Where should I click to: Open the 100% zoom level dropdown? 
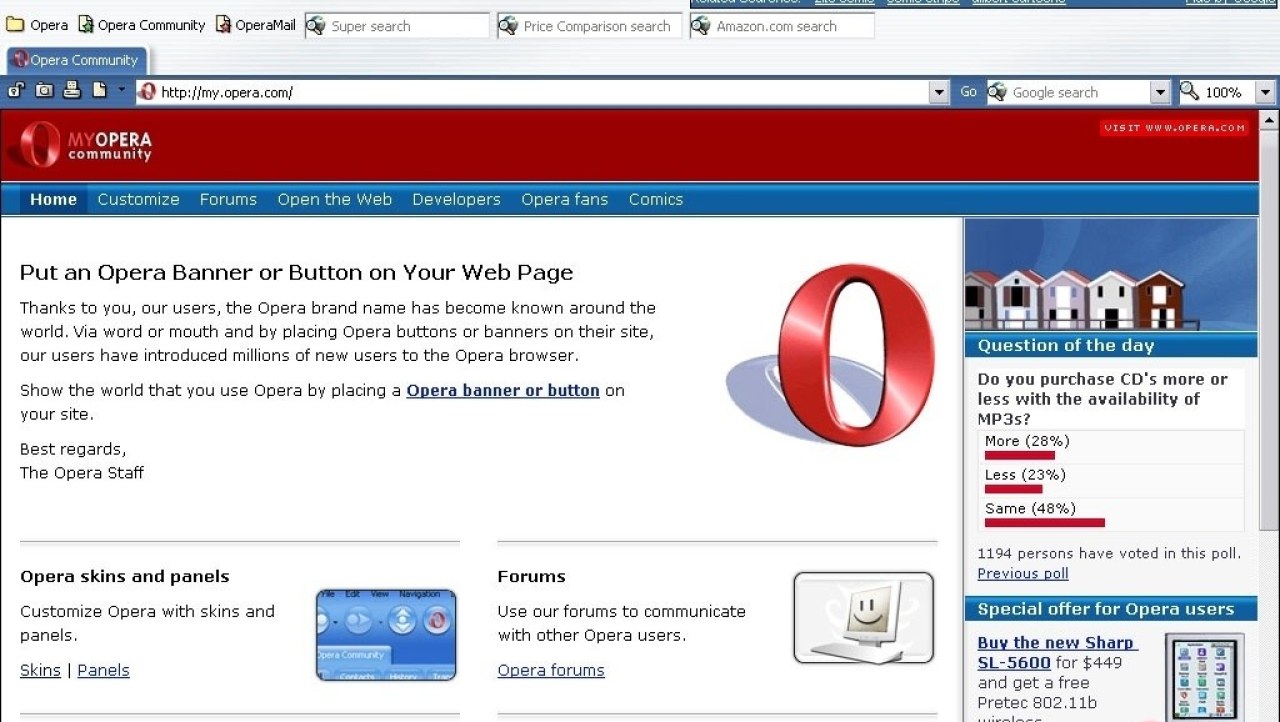coord(1265,92)
